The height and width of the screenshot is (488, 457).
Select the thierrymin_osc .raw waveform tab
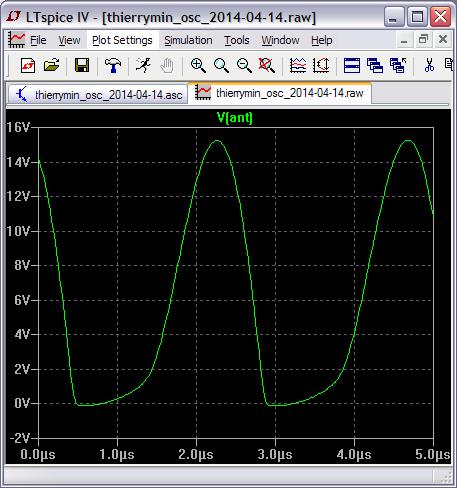click(x=280, y=93)
